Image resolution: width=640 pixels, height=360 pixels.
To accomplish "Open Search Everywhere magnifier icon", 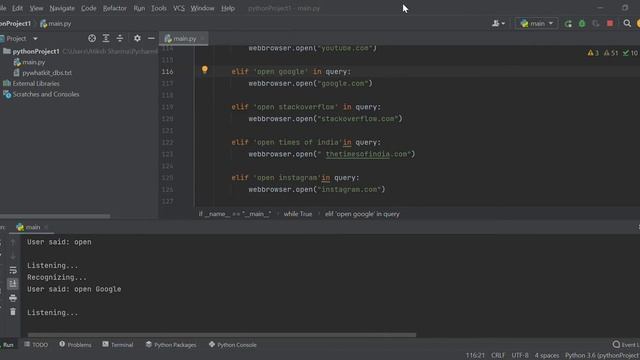I will coord(627,24).
